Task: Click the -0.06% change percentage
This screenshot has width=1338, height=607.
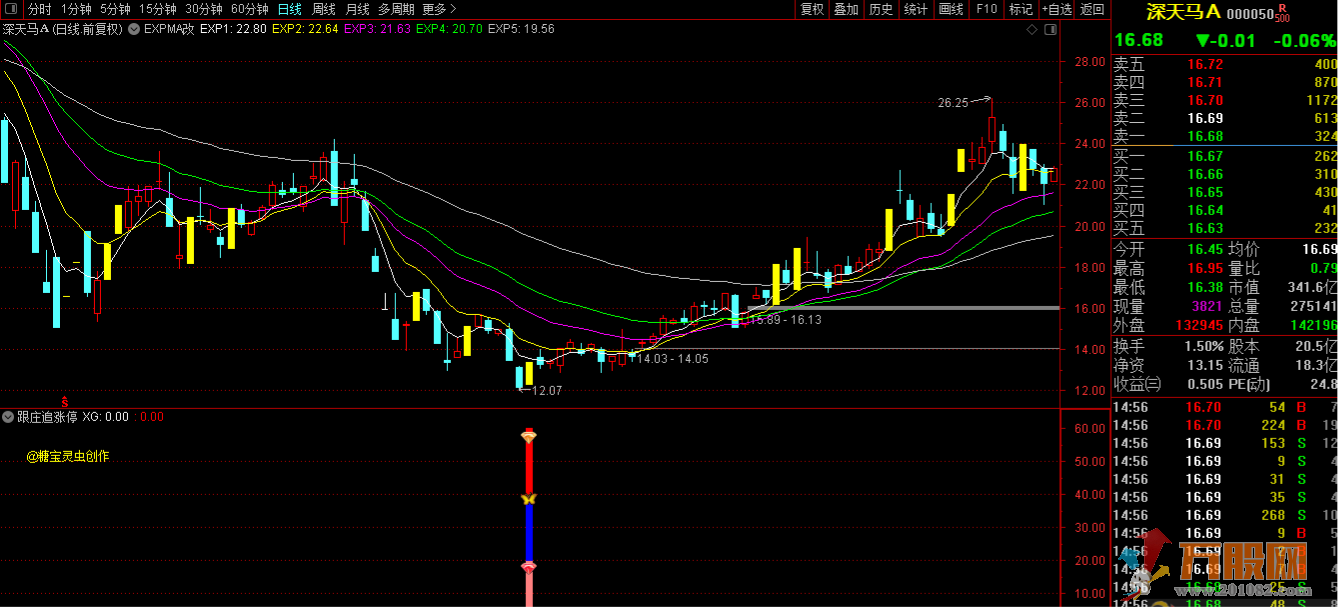Action: (1304, 40)
